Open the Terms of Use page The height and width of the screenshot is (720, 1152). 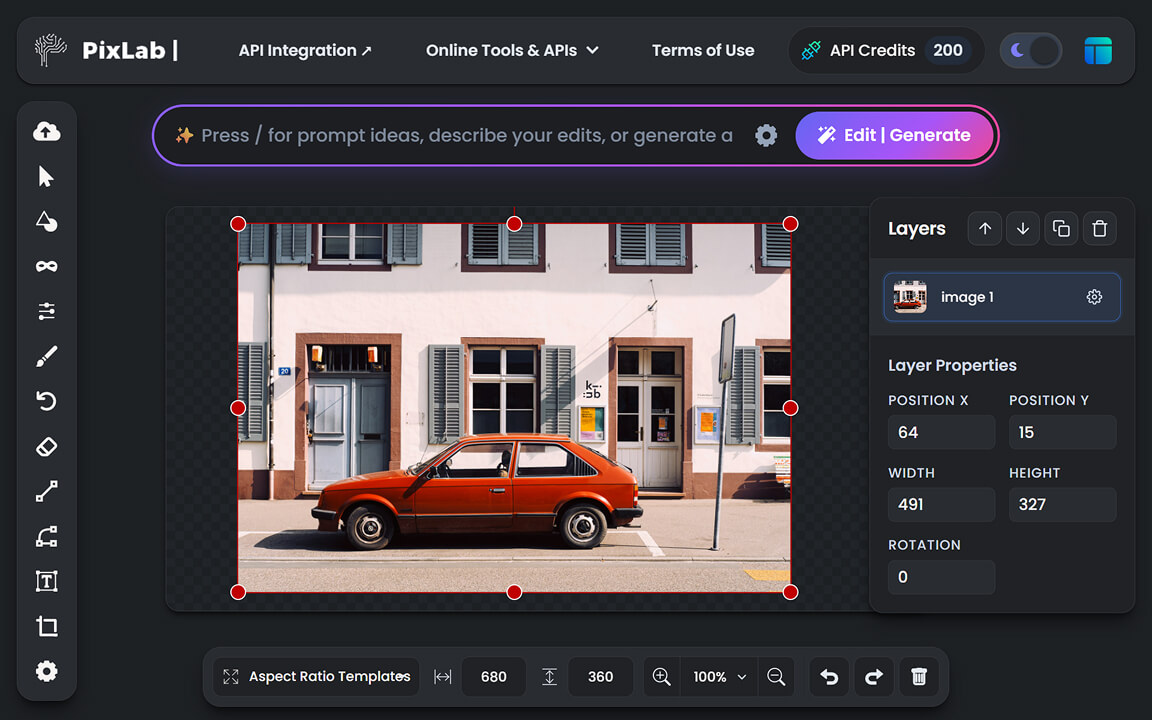click(703, 50)
